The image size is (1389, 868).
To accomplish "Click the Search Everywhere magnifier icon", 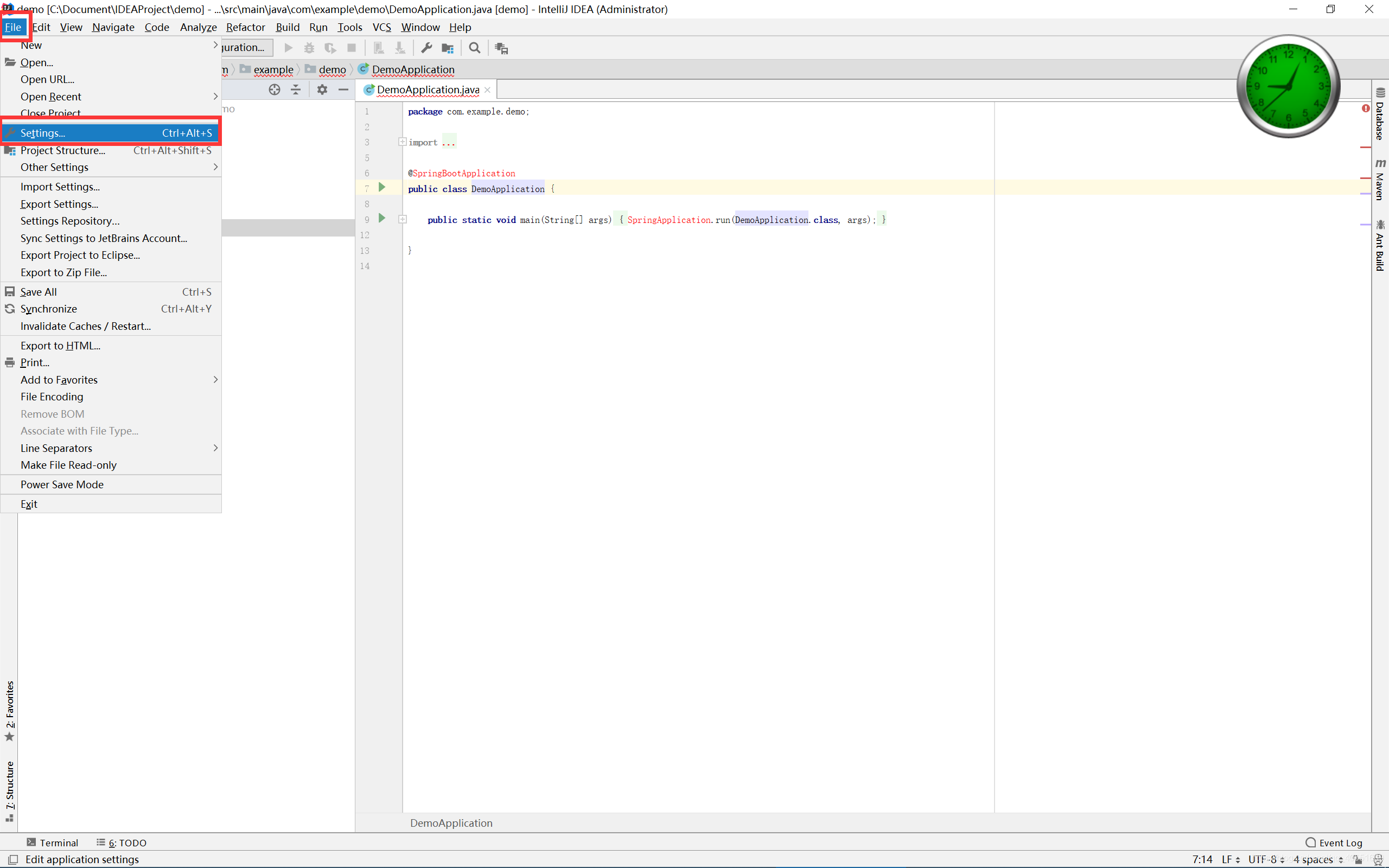I will (475, 48).
